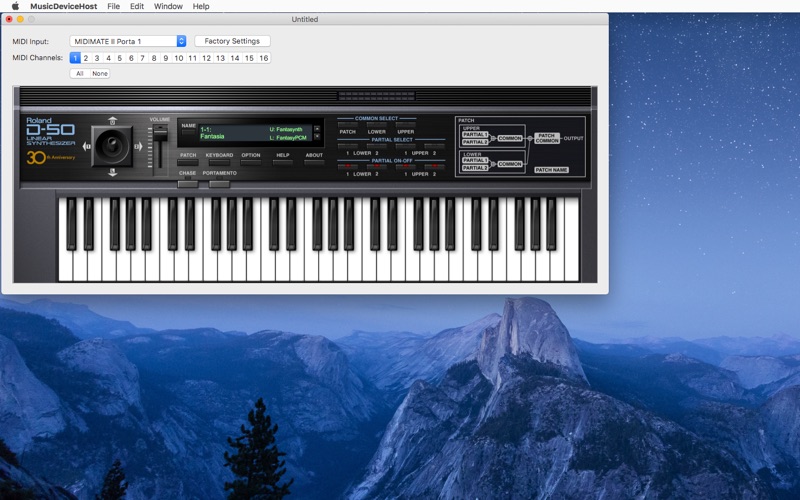Click Common Select UPPER button
This screenshot has height=500, width=800.
coord(406,124)
